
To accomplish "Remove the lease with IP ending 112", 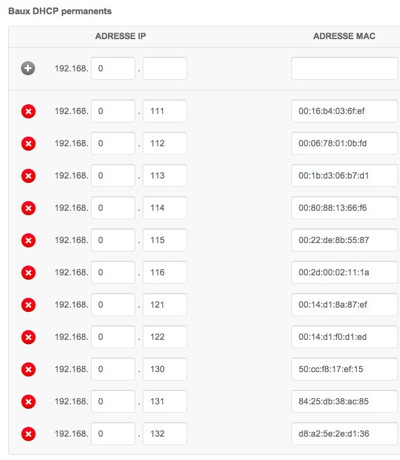I will pos(28,143).
